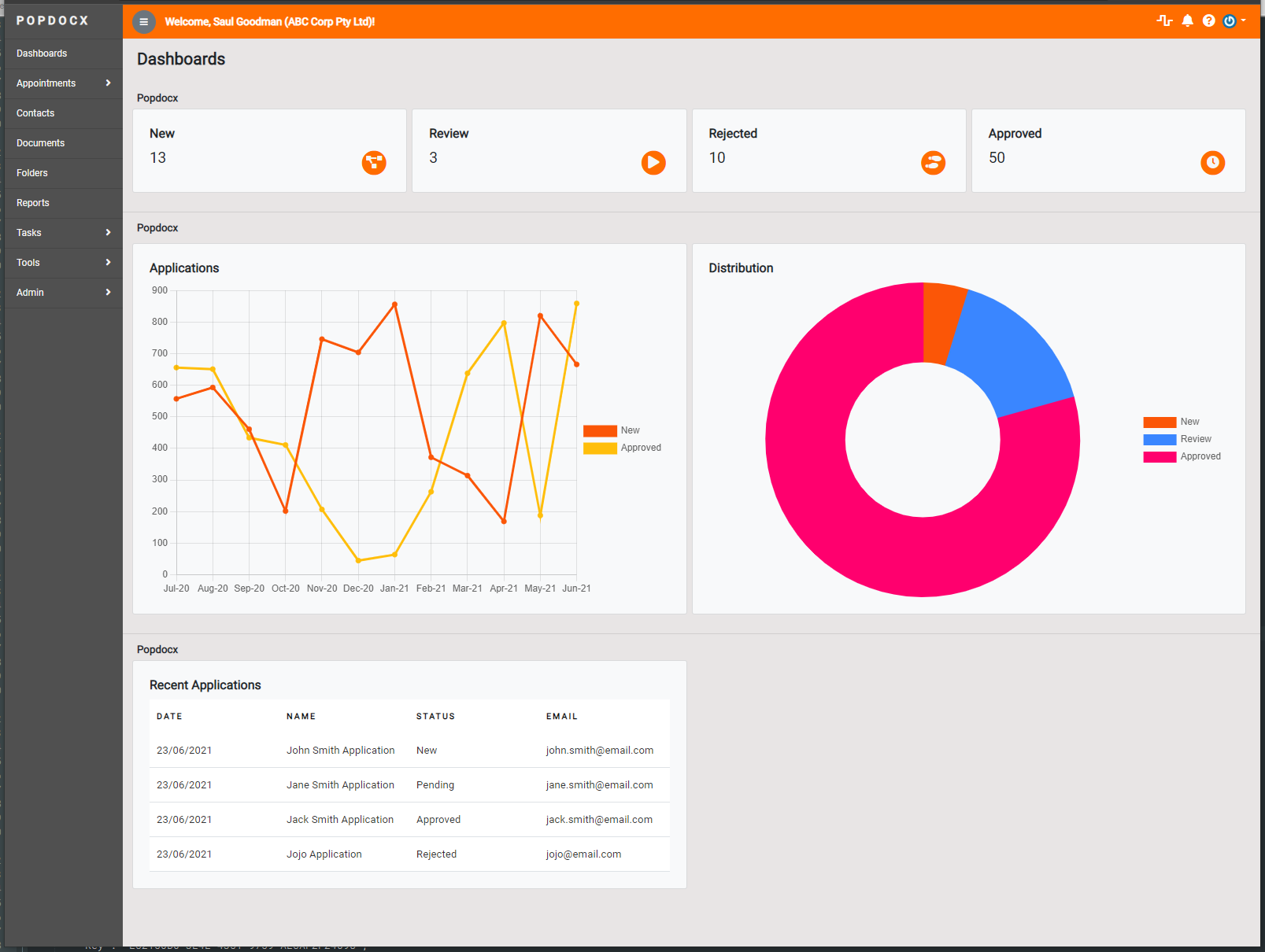Click the play icon on the Review card
Image resolution: width=1265 pixels, height=952 pixels.
[653, 163]
